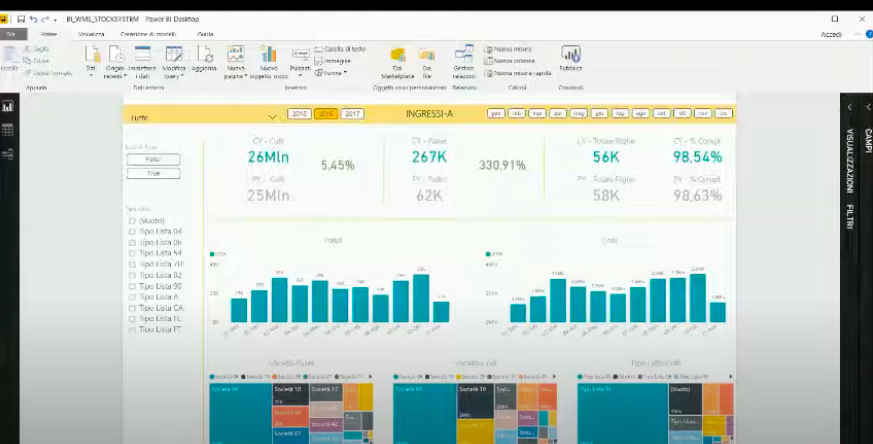Click the Aggiorna refresh icon
873x444 pixels.
(204, 56)
